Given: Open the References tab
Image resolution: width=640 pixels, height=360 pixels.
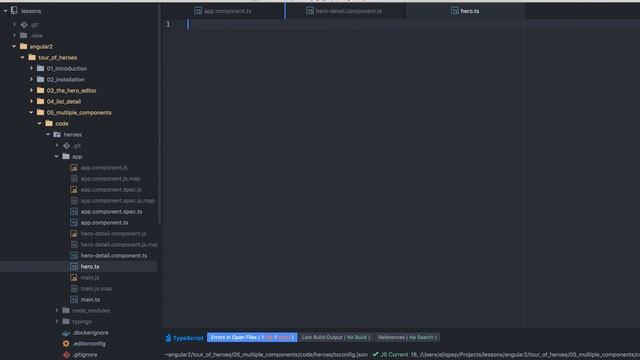Looking at the screenshot, I should coord(407,338).
